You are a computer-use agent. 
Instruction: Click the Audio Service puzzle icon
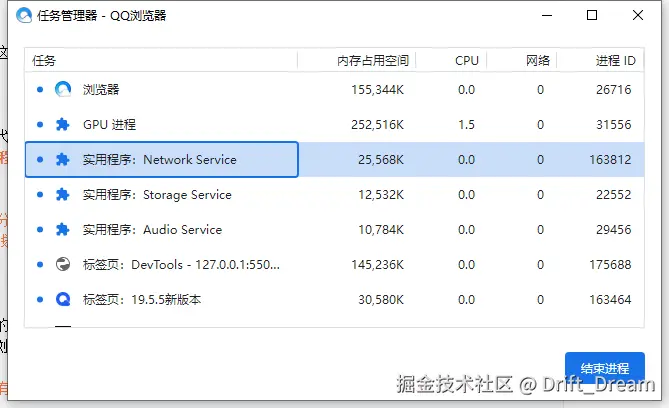pos(63,230)
